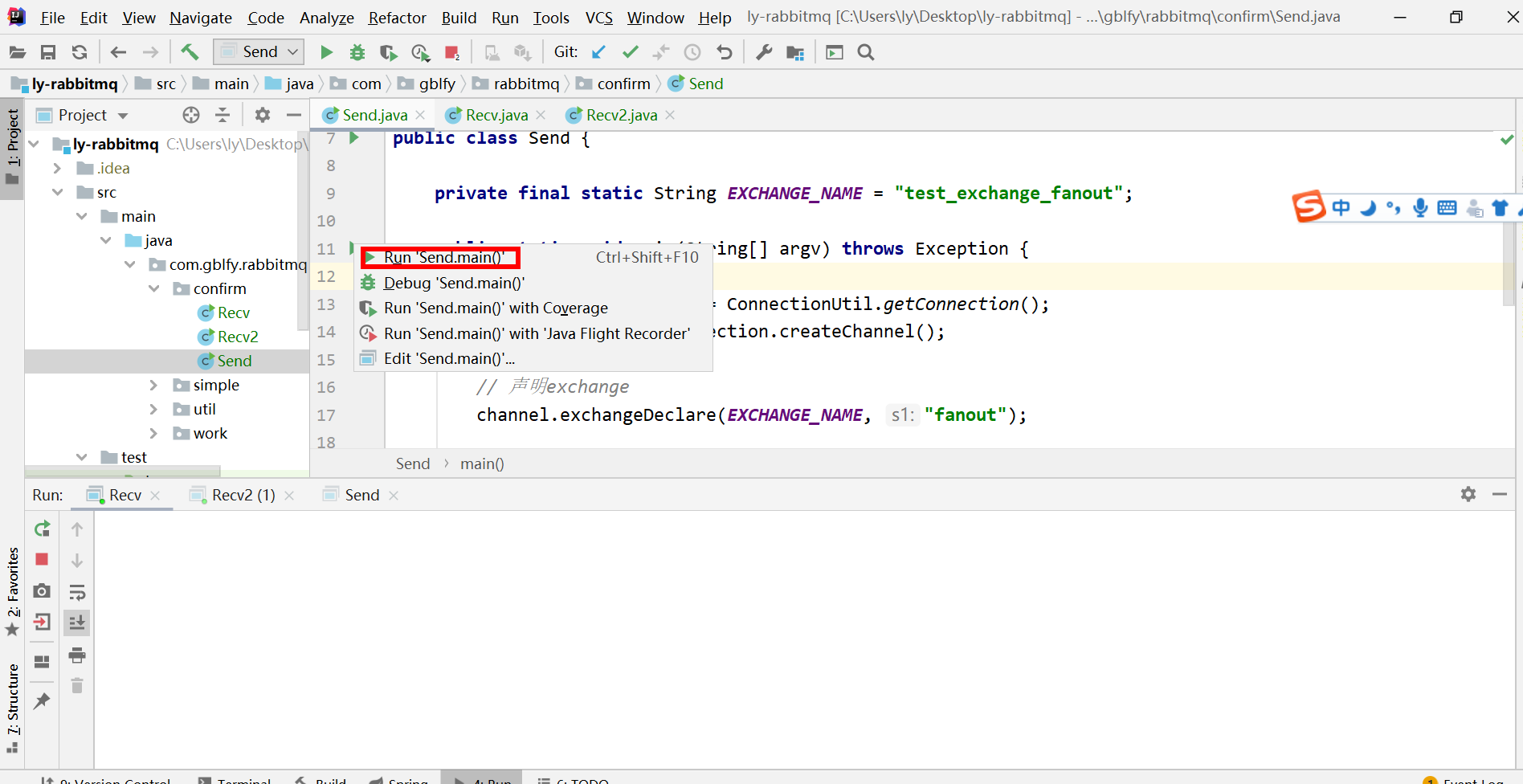The width and height of the screenshot is (1523, 784).
Task: Click Collapse All icon in Project panel
Action: [223, 115]
